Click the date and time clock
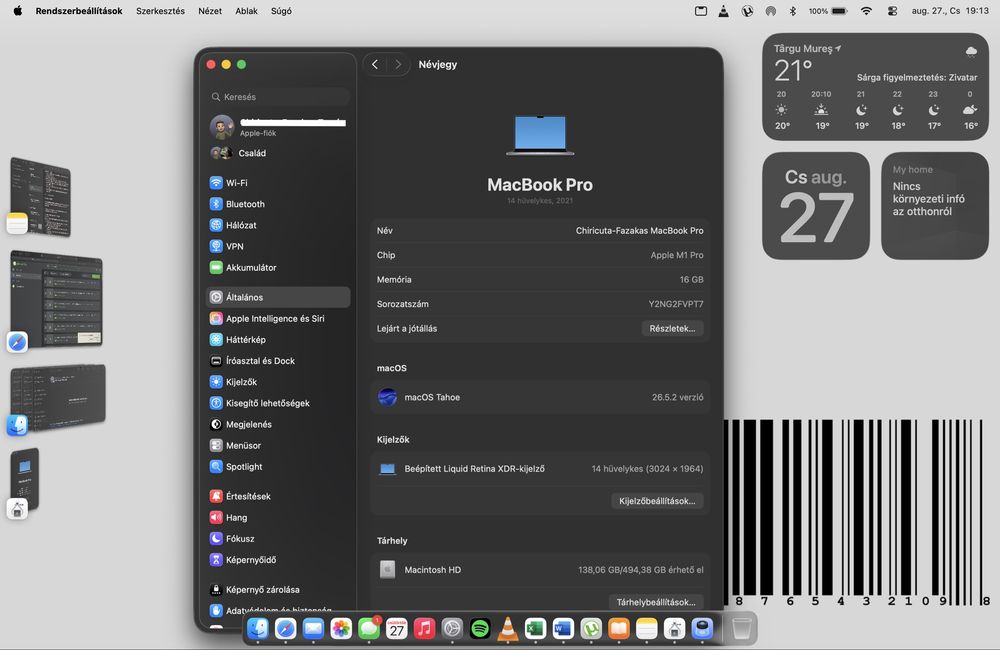 click(950, 11)
